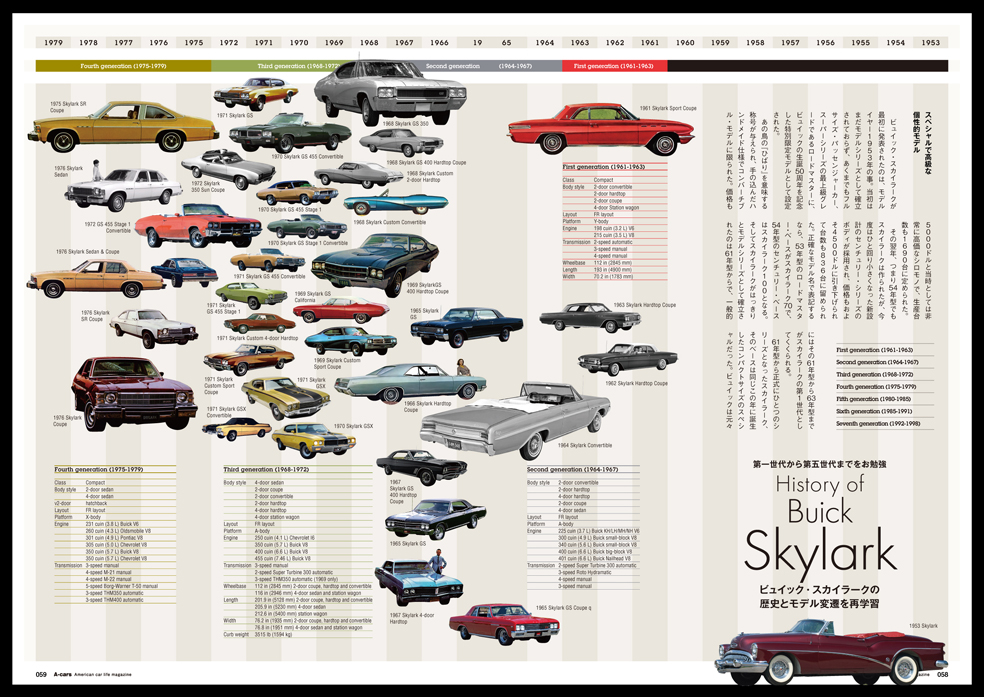Click the dark blue 1965 Skylark GS photo
The image size is (984, 697).
(466, 326)
